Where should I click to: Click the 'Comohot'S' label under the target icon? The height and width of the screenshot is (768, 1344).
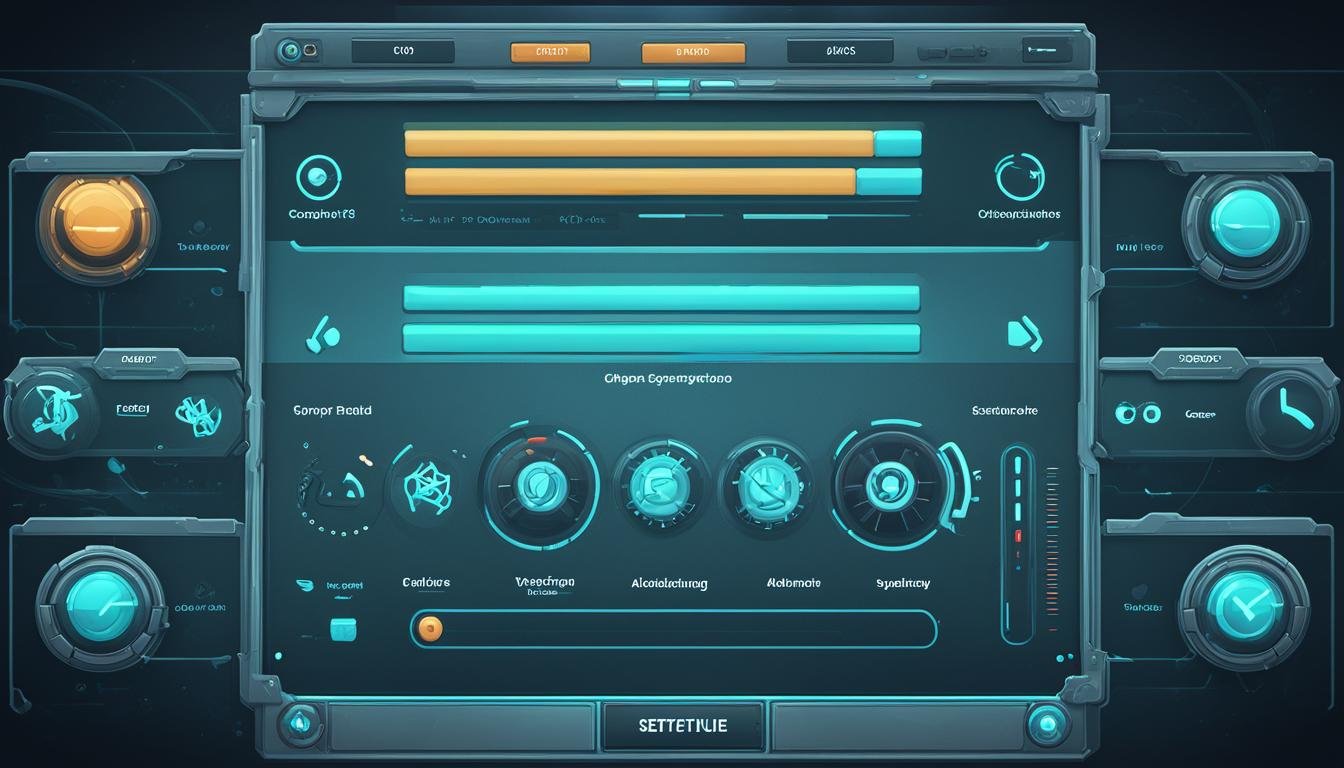click(x=322, y=214)
